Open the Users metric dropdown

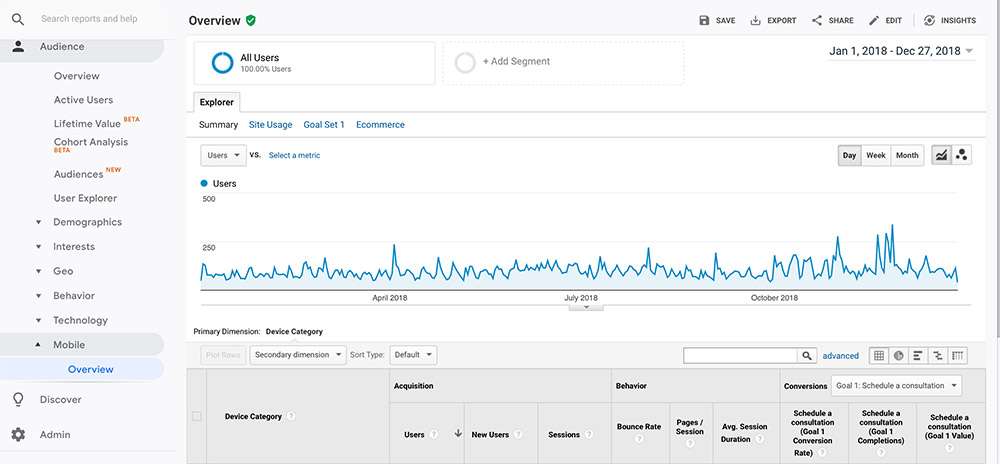(x=223, y=156)
